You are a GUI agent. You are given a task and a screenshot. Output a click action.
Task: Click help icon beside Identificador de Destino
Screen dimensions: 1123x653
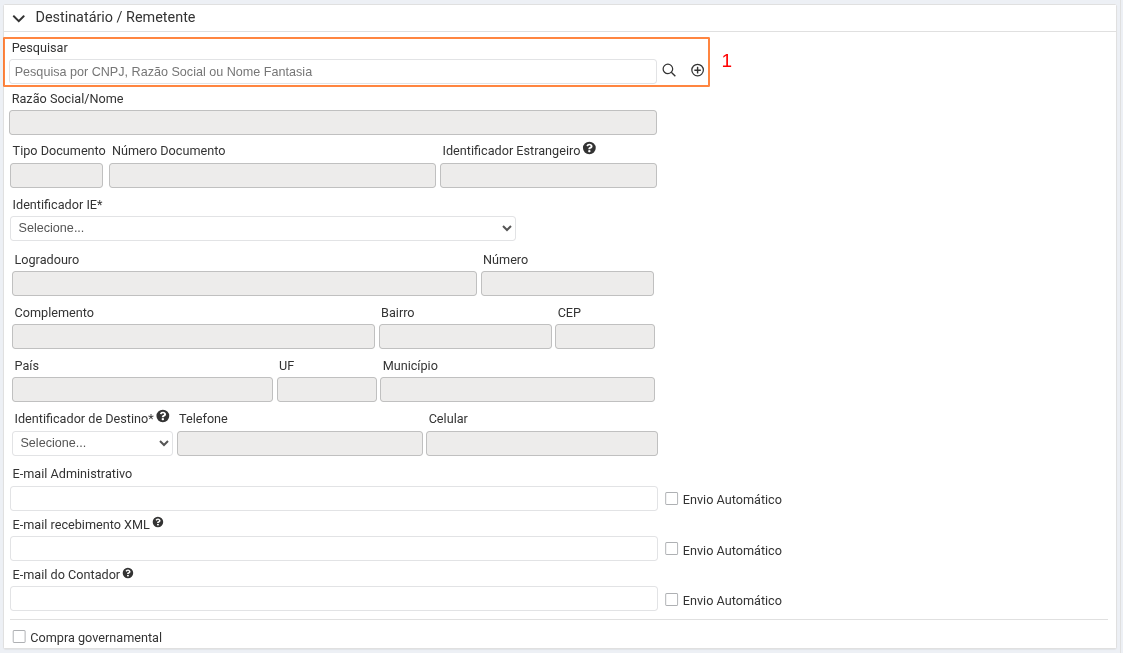click(163, 416)
